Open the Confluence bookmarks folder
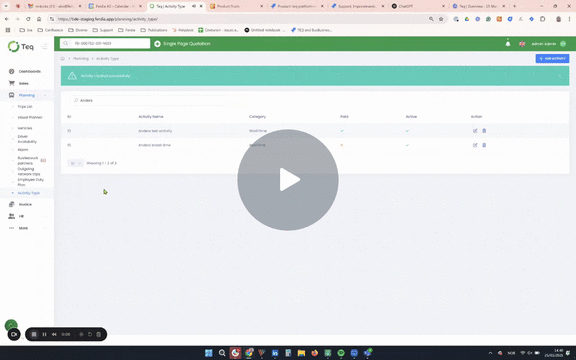The height and width of the screenshot is (360, 576). point(50,30)
